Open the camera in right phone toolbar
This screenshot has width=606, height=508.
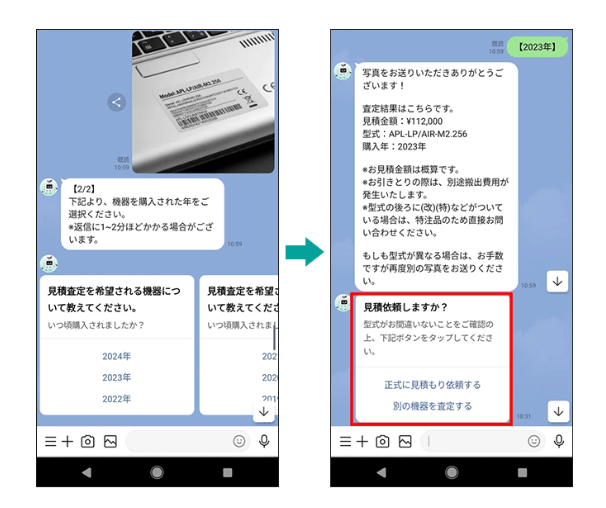383,441
